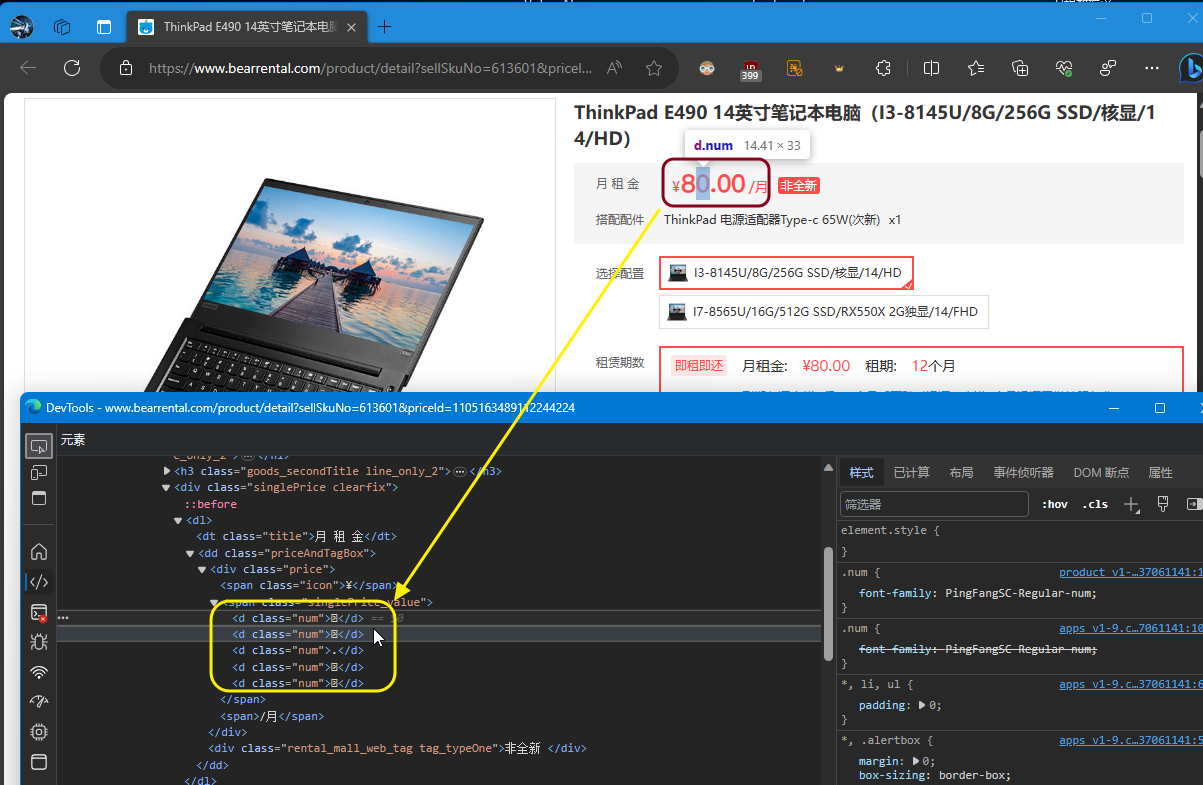Close the ThinkPad E490 browser tab
The image size is (1203, 785).
pyautogui.click(x=352, y=27)
